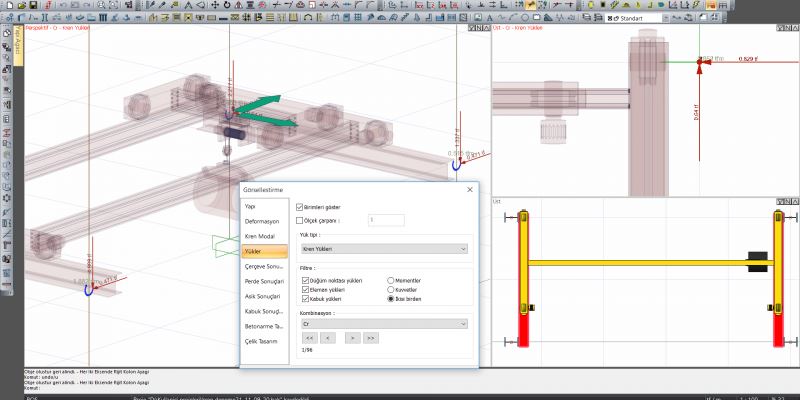Select the 'Momentler' radio button
This screenshot has width=800, height=400.
pyautogui.click(x=392, y=281)
